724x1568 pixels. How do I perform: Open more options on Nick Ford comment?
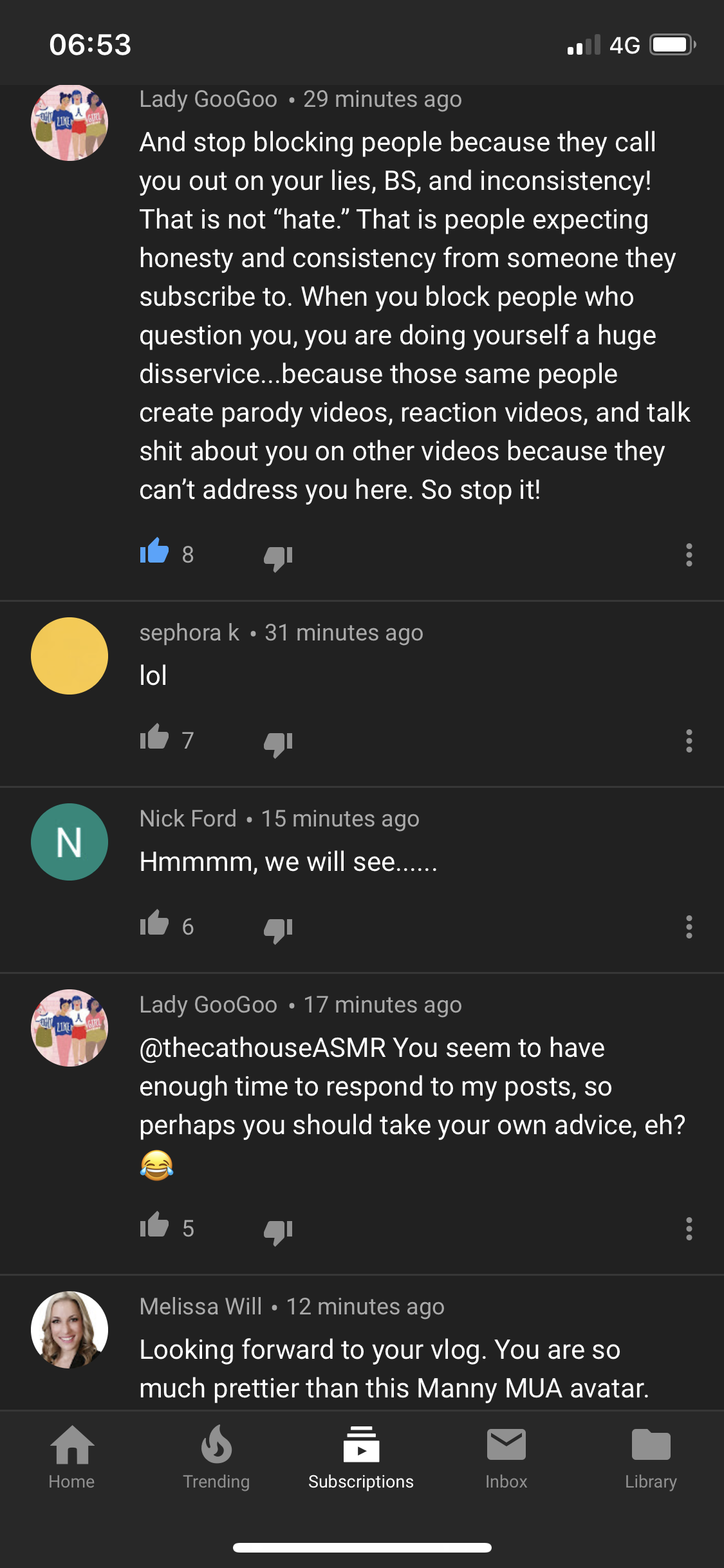point(689,927)
